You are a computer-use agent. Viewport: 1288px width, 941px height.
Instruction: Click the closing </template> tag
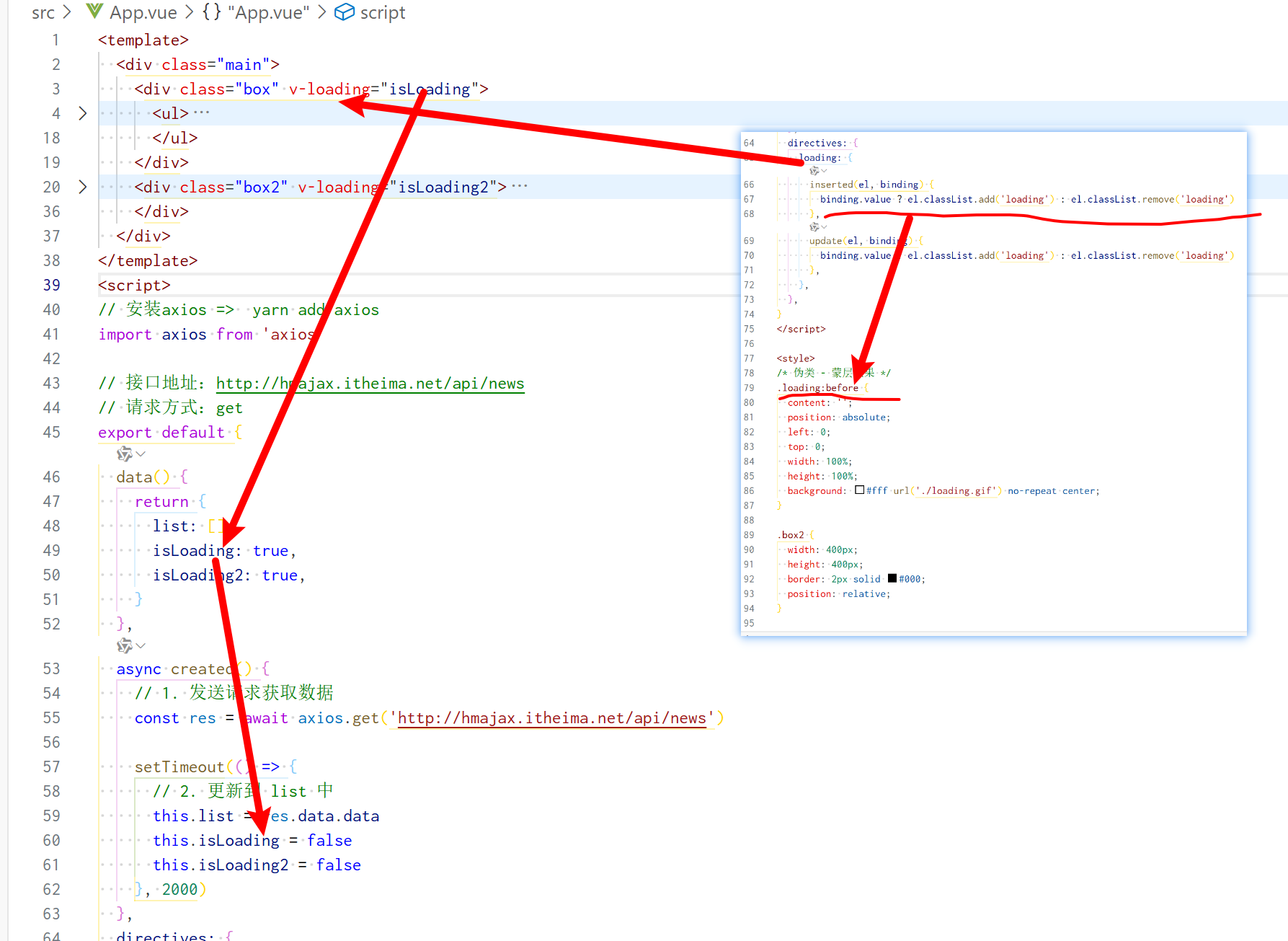click(x=148, y=260)
